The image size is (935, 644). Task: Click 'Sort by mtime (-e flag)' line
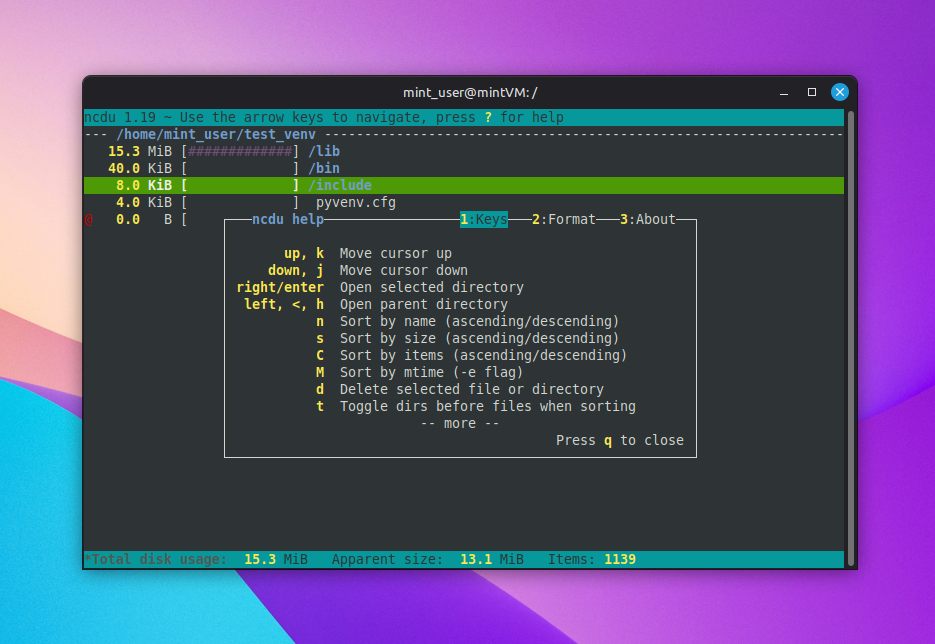click(431, 372)
